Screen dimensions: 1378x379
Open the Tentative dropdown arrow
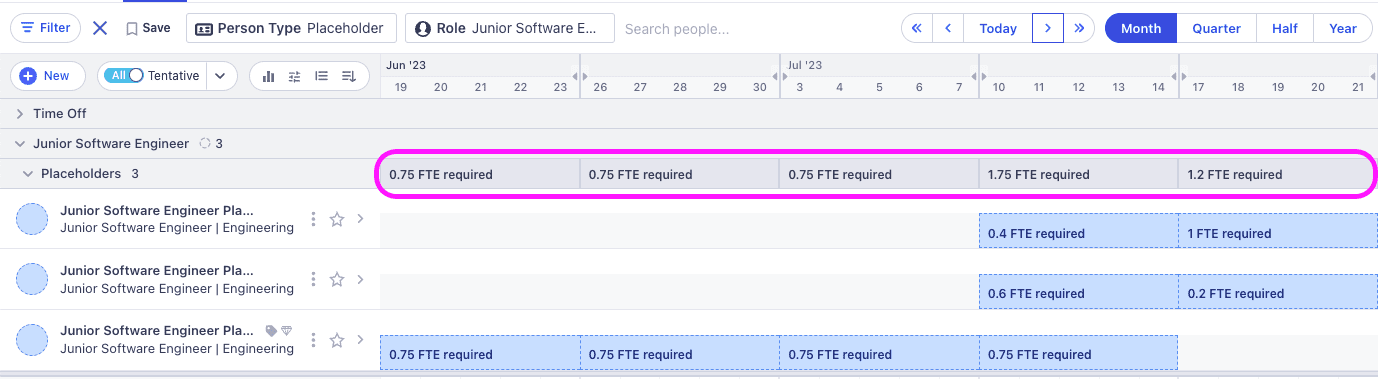point(221,76)
